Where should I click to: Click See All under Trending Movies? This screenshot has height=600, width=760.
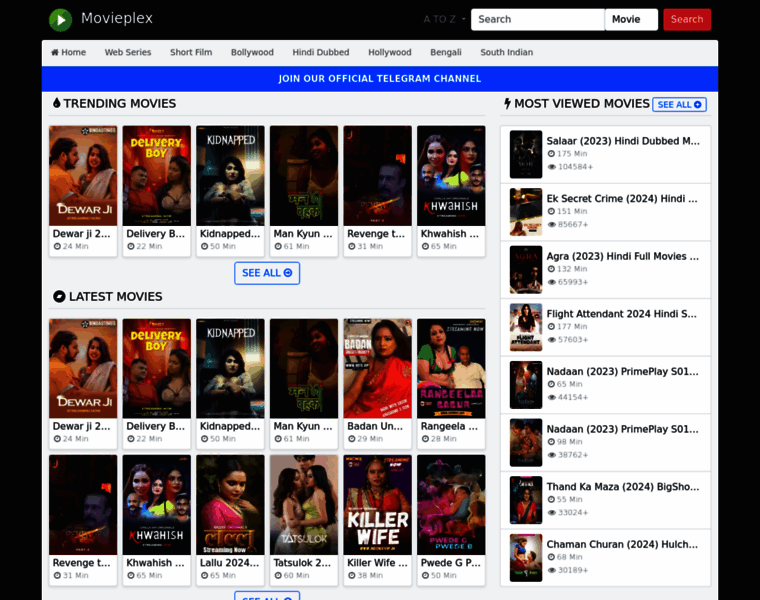click(x=267, y=273)
